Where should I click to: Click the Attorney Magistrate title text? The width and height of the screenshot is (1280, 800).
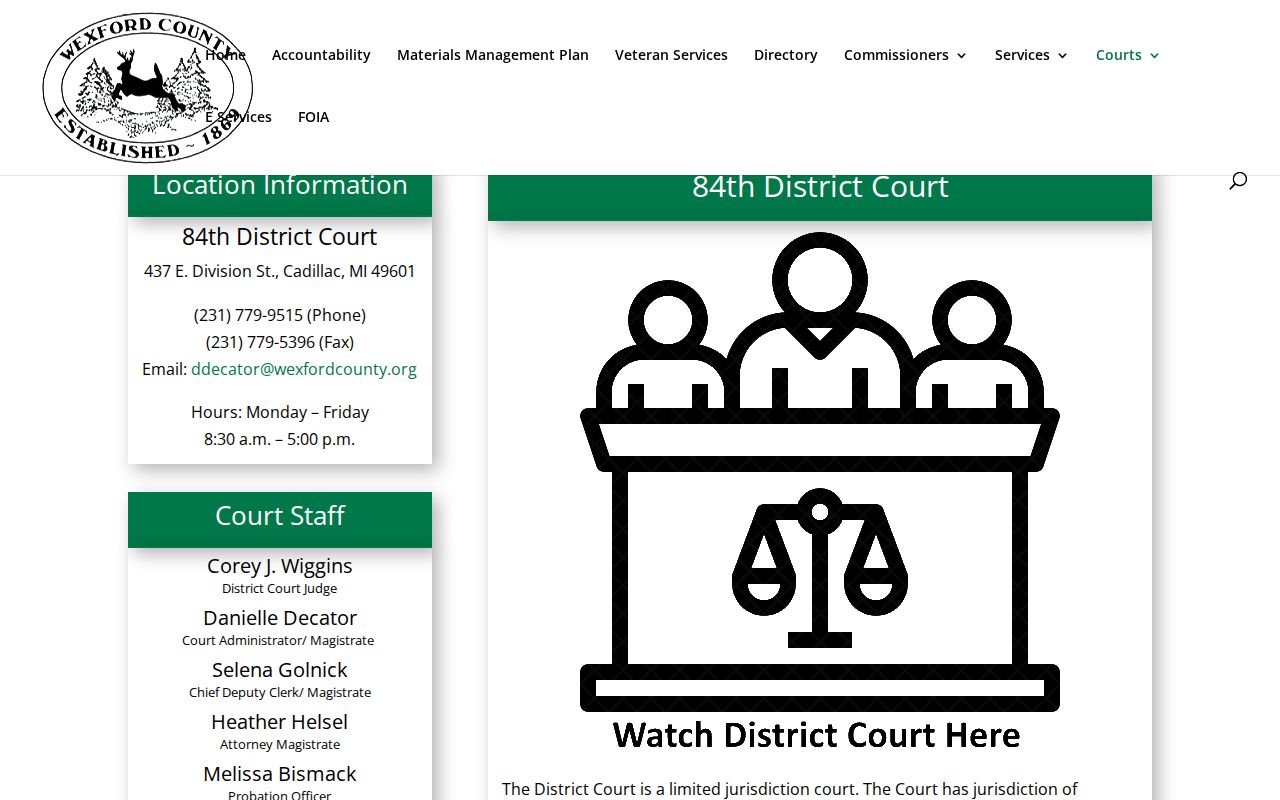280,745
